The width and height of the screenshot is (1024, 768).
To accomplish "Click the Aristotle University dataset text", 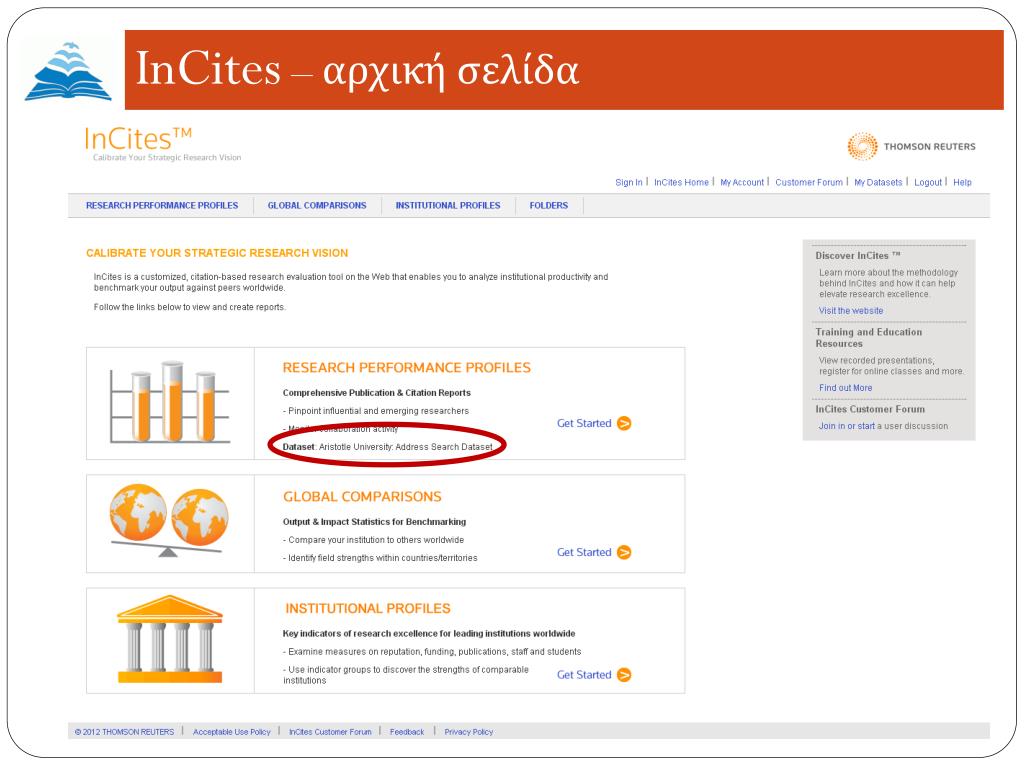I will coord(406,447).
